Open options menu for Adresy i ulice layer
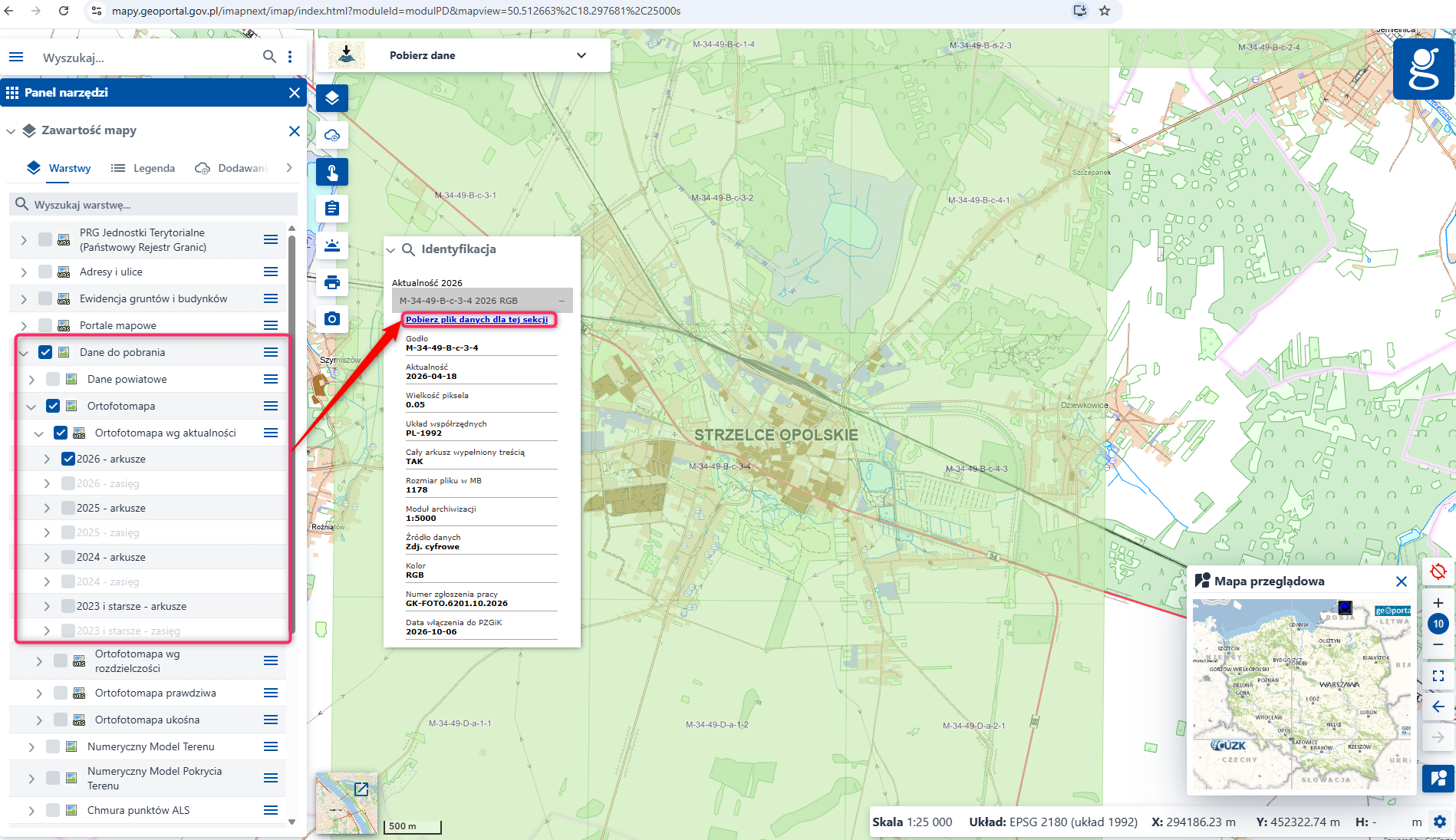 coord(271,272)
